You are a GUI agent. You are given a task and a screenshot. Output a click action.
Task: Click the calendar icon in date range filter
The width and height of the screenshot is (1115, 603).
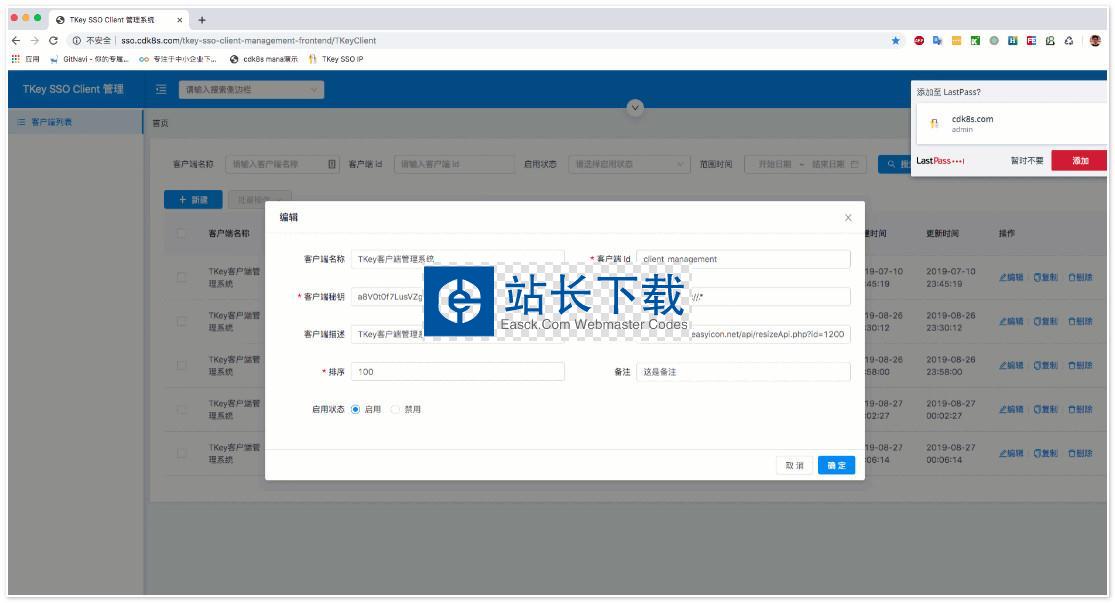tap(854, 164)
